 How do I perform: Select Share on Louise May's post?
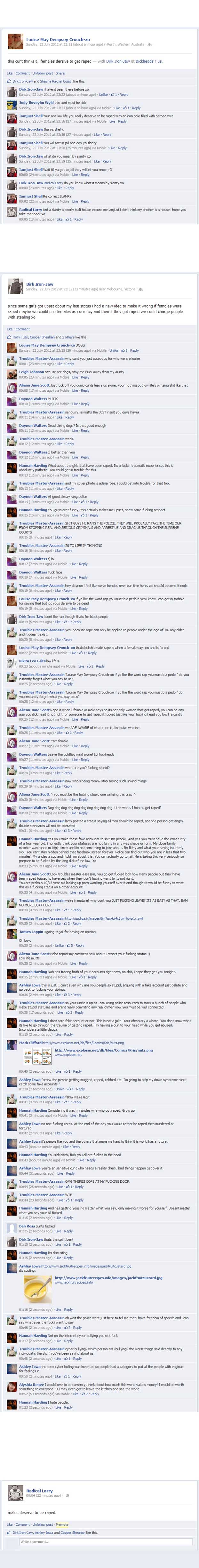[x=60, y=73]
